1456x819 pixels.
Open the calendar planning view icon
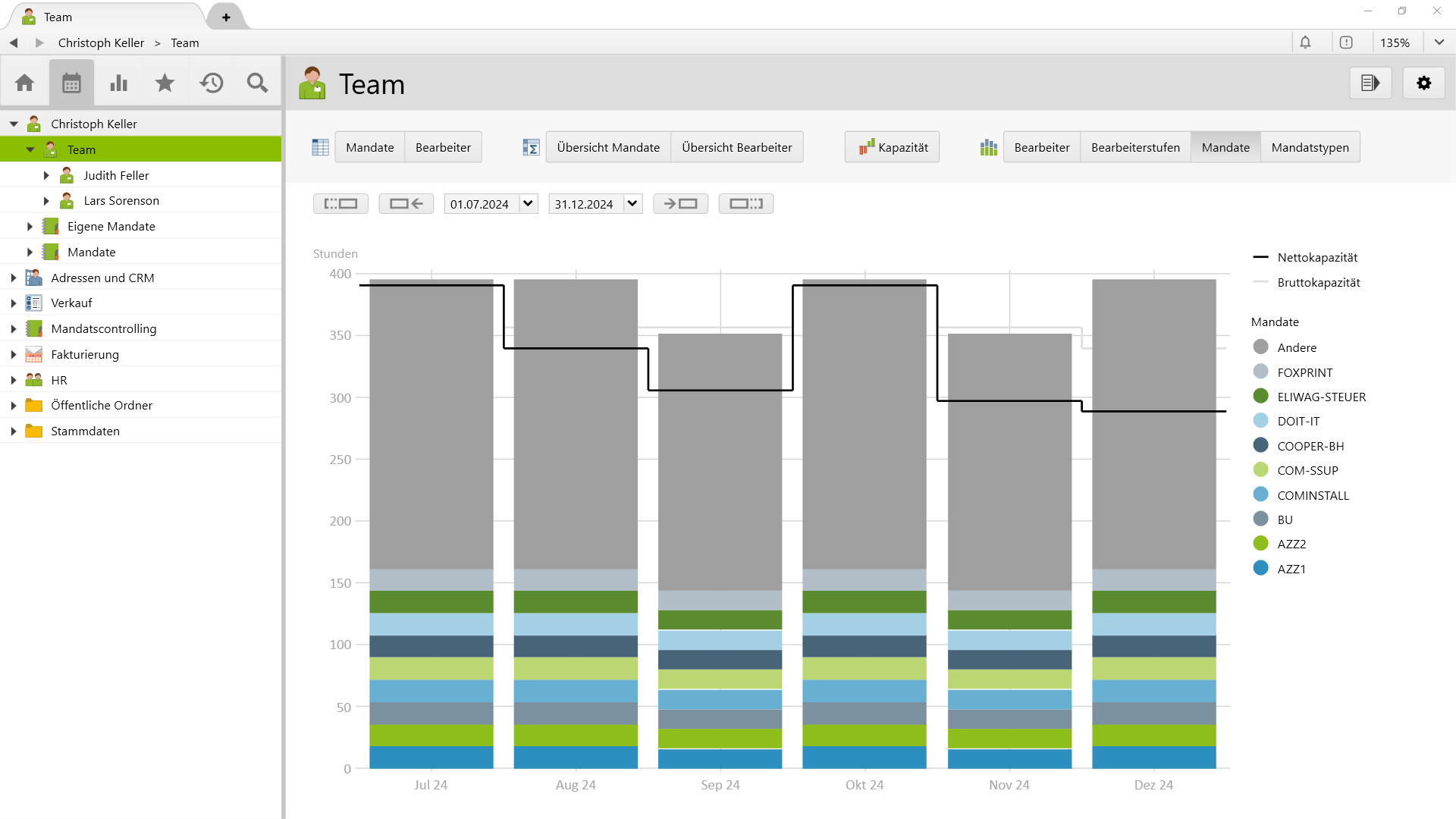coord(72,82)
